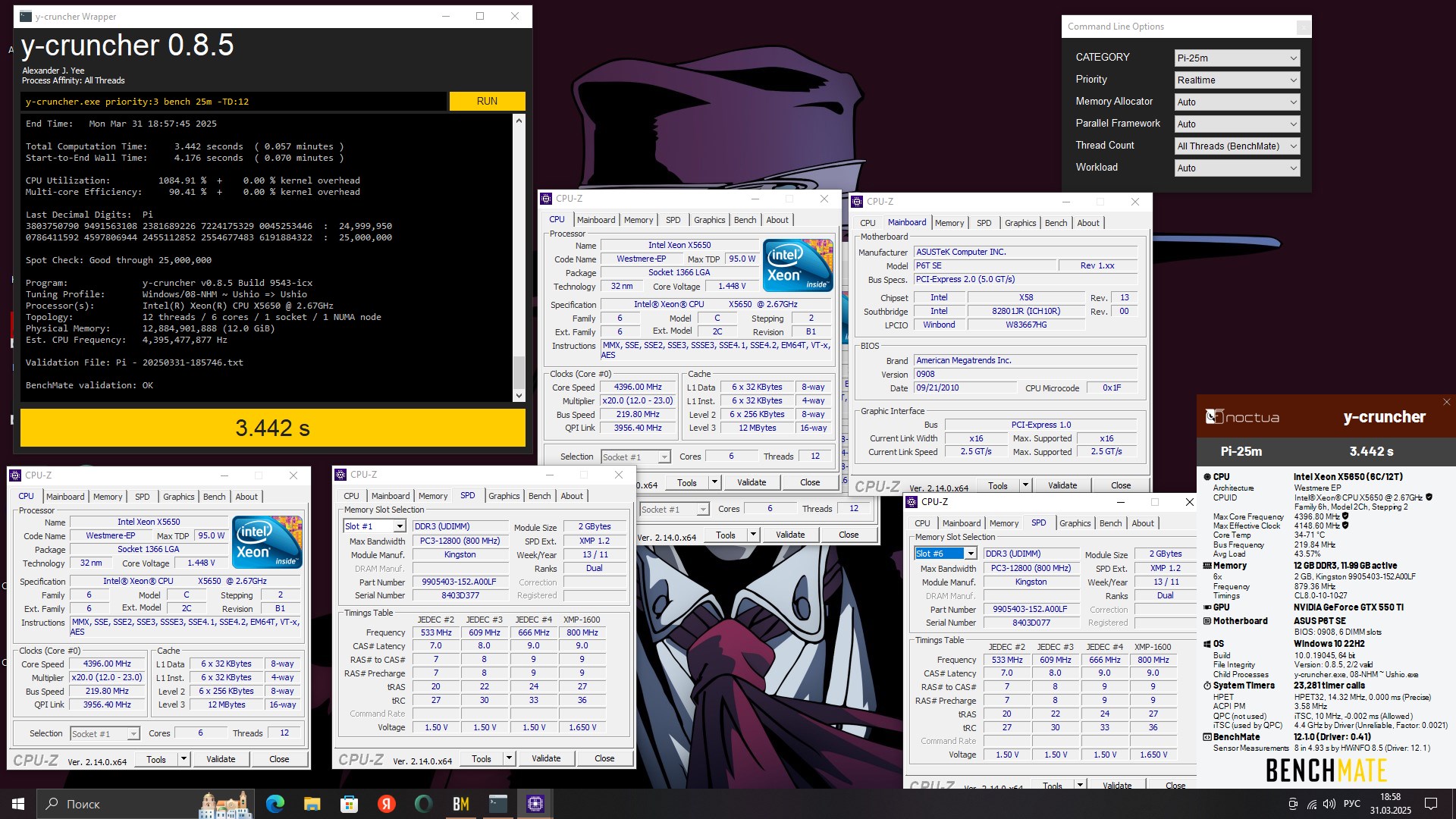The image size is (1456, 819).
Task: Switch input language via РУС indicator
Action: (1352, 804)
